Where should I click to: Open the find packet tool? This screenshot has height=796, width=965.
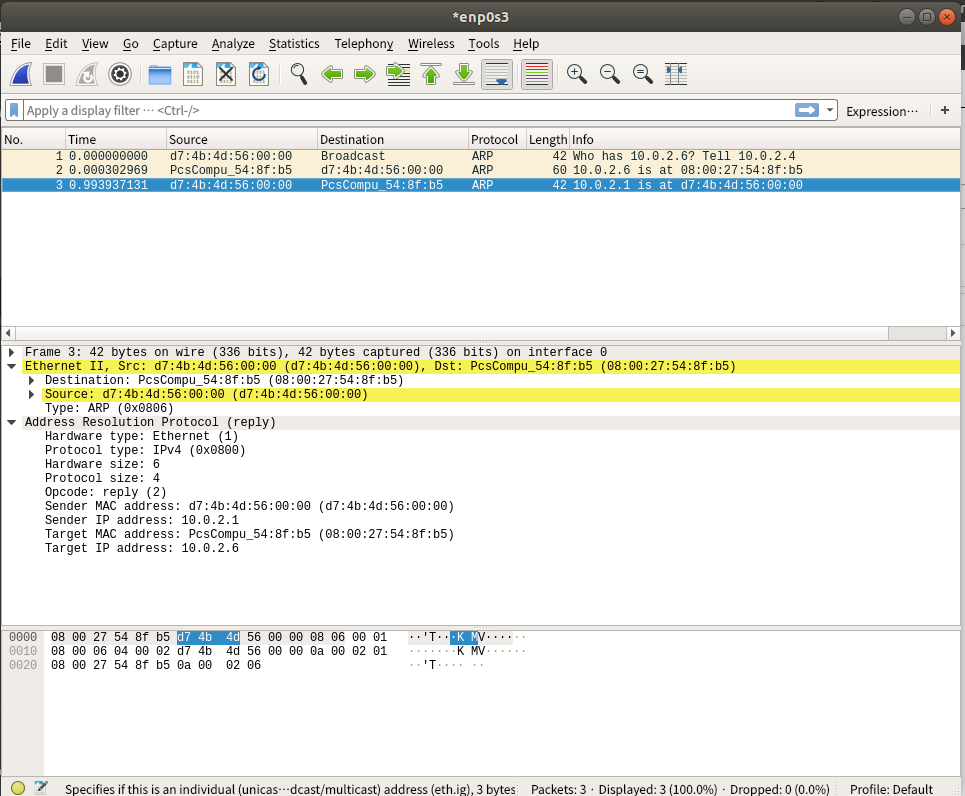(x=297, y=74)
